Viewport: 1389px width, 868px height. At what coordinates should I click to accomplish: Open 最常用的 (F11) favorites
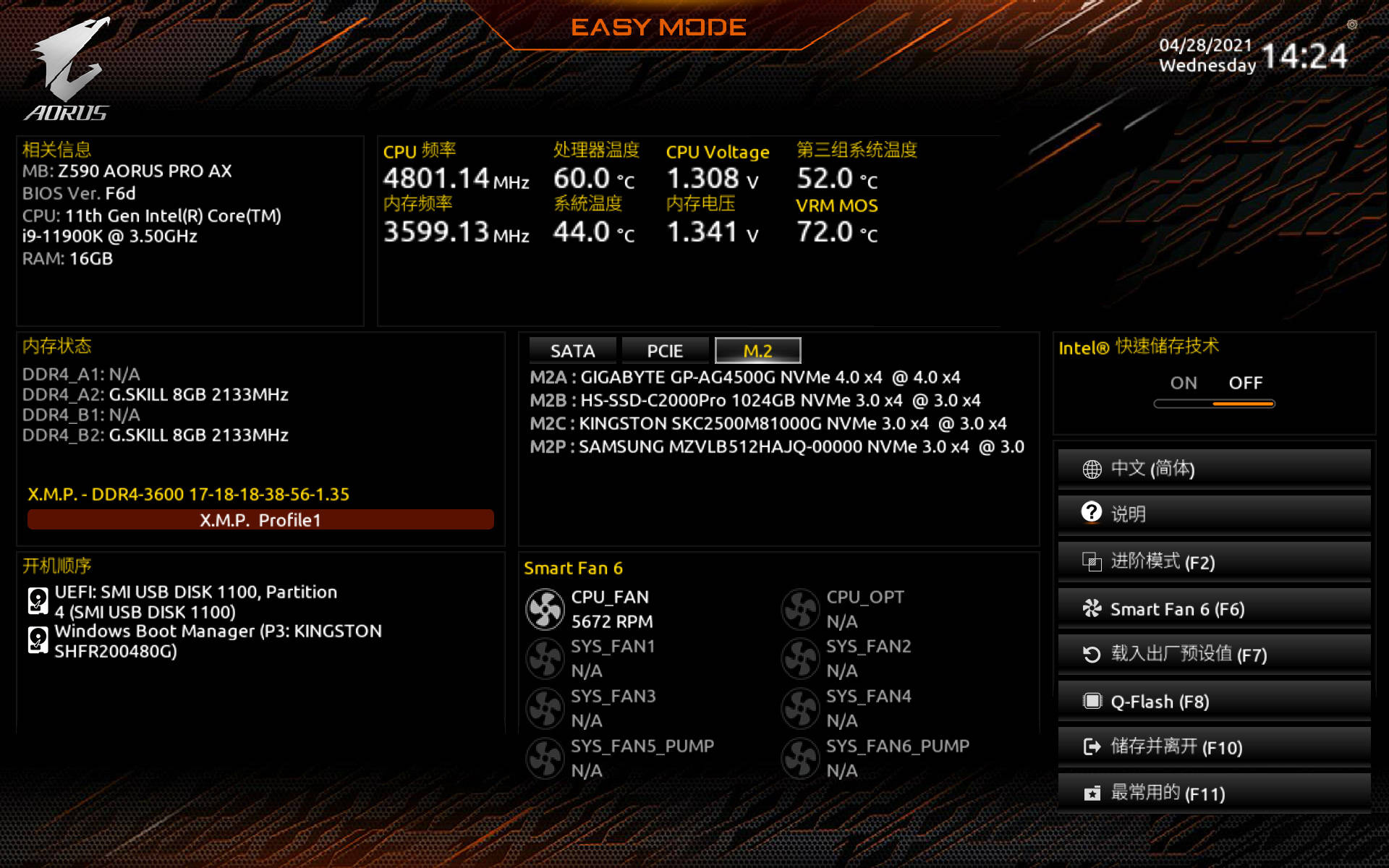coord(1214,793)
